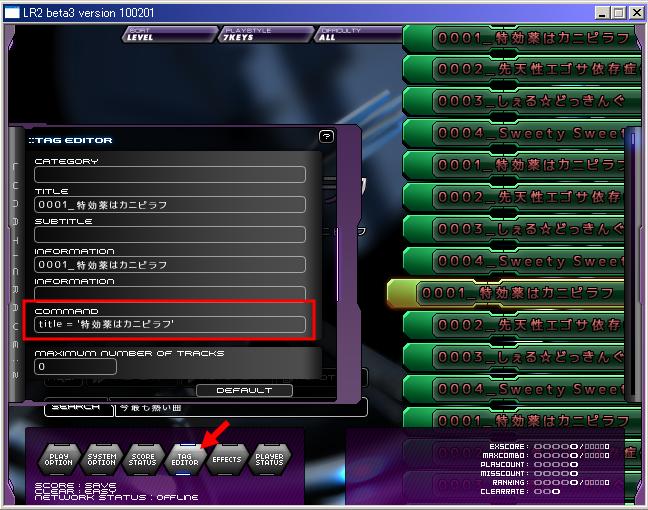The width and height of the screenshot is (648, 510).
Task: Focus the empty second INFORMATION field
Action: pos(170,294)
